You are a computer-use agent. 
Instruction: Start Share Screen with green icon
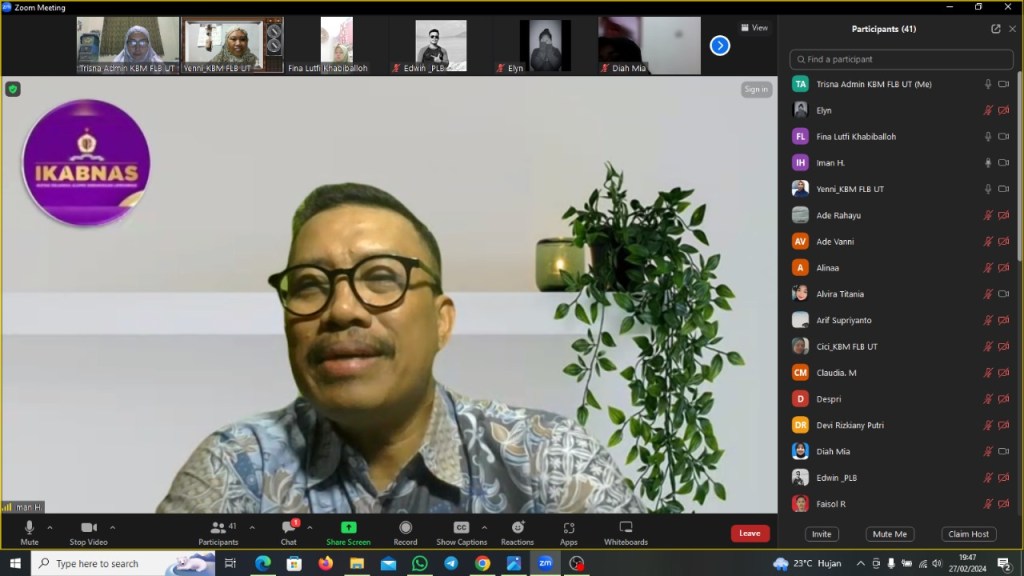[x=348, y=528]
